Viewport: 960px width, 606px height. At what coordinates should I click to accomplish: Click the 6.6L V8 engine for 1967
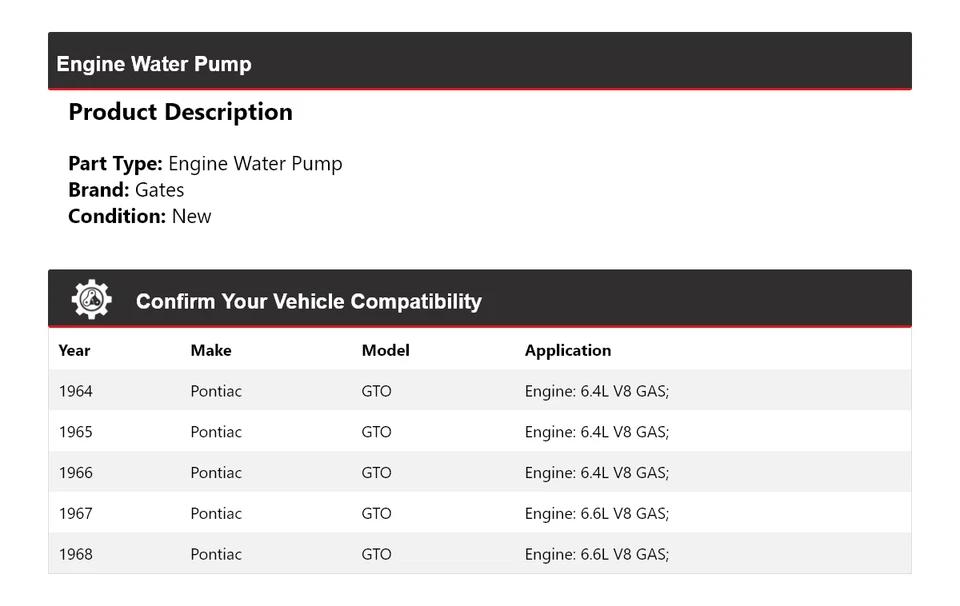click(596, 514)
